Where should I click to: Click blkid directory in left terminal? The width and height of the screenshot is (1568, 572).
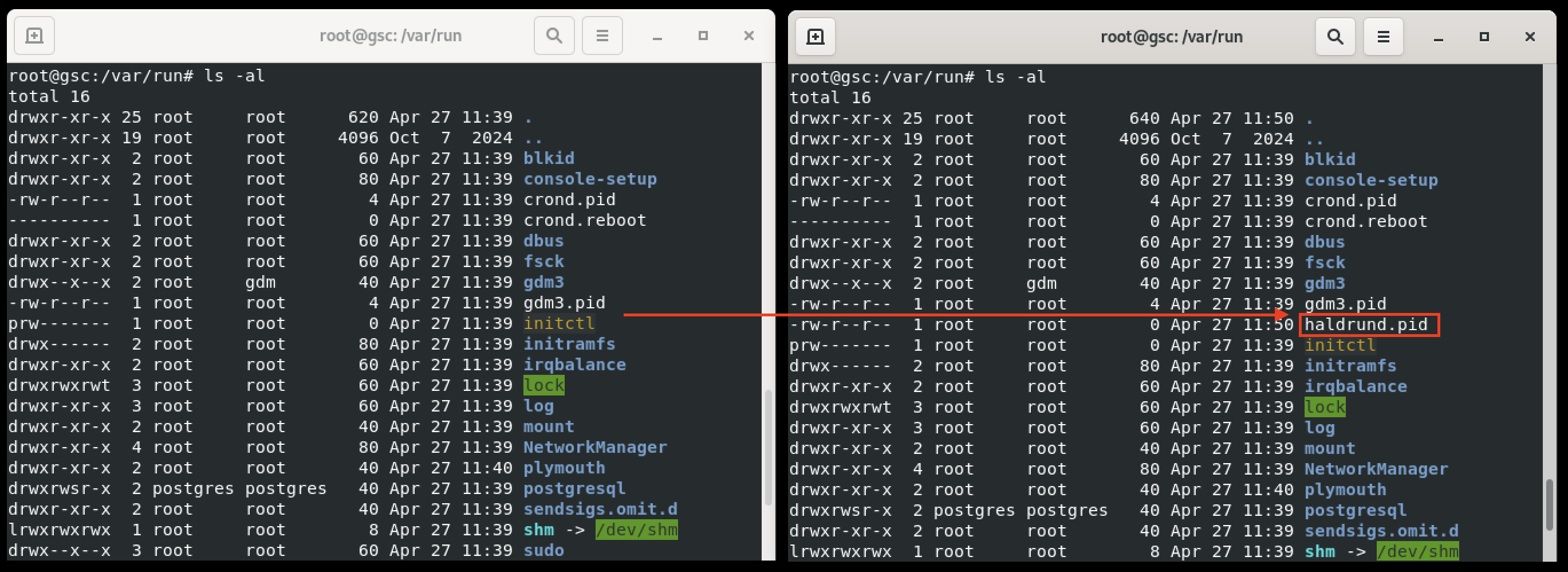pyautogui.click(x=549, y=158)
